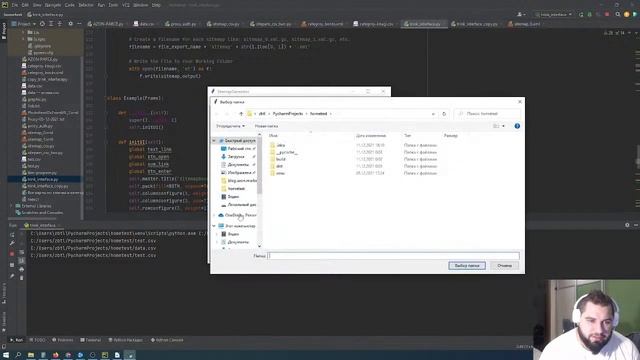The image size is (640, 360).
Task: Open the Edit menu in PyCharm
Action: click(25, 5)
